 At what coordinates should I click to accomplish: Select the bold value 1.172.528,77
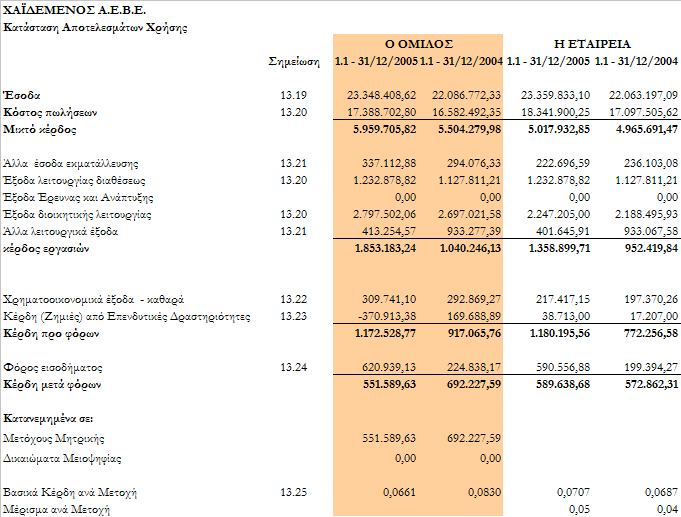(385, 334)
